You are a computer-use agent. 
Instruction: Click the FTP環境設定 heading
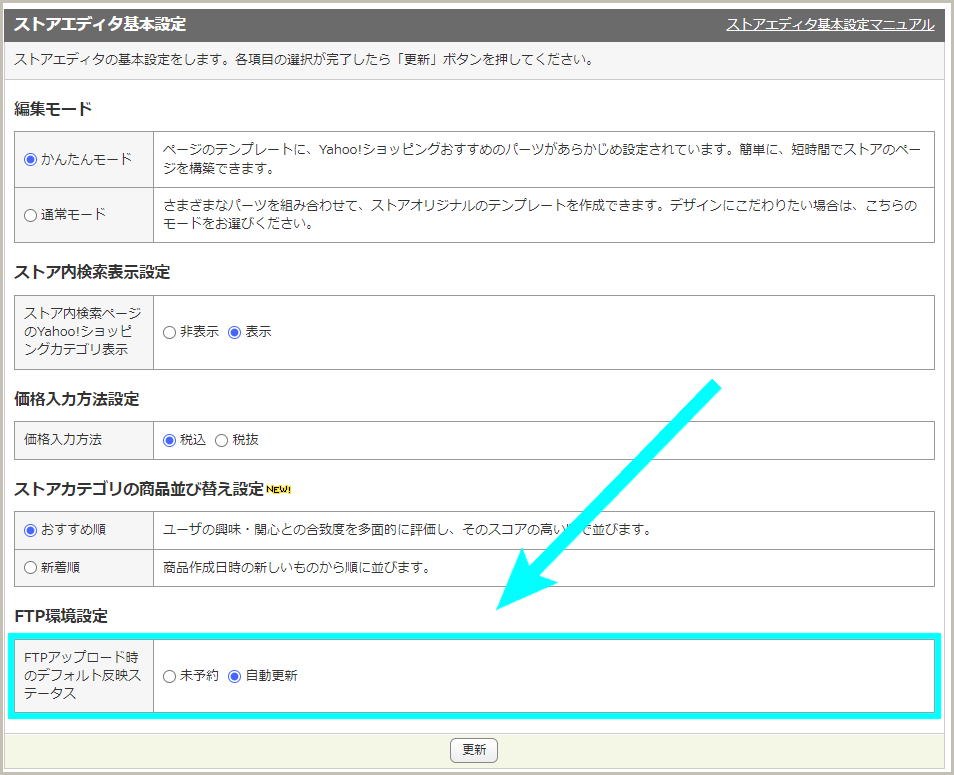click(61, 616)
